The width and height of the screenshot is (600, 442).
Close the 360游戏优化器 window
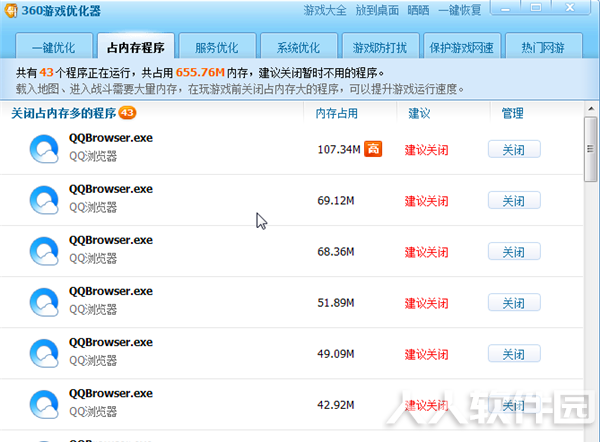pos(570,8)
